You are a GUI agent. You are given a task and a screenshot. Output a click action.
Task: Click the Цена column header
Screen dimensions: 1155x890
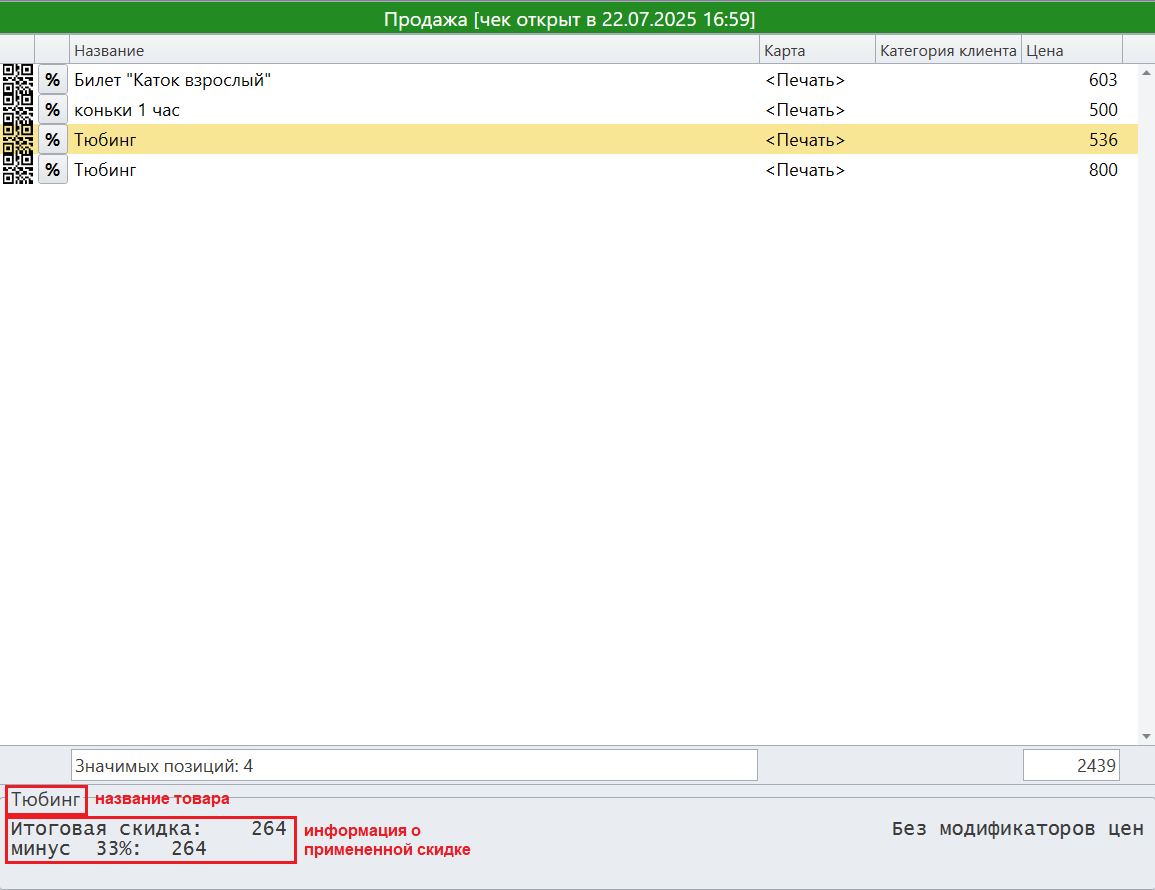(x=1072, y=50)
